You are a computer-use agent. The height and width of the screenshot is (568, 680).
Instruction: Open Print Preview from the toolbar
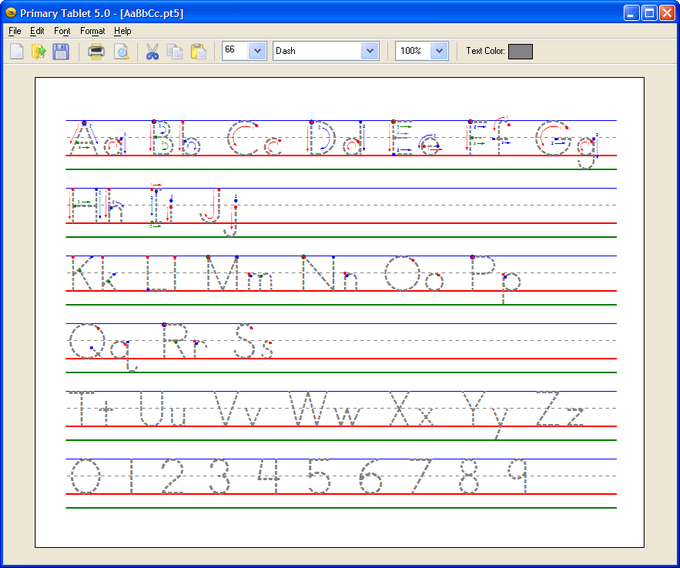tap(121, 51)
